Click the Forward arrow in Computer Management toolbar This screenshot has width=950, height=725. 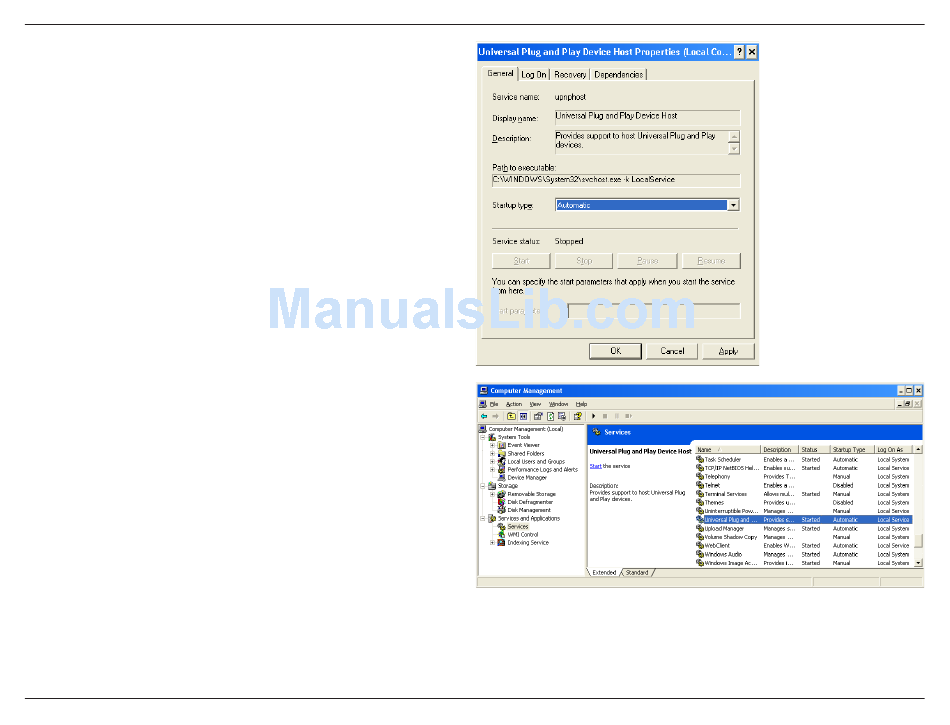496,416
